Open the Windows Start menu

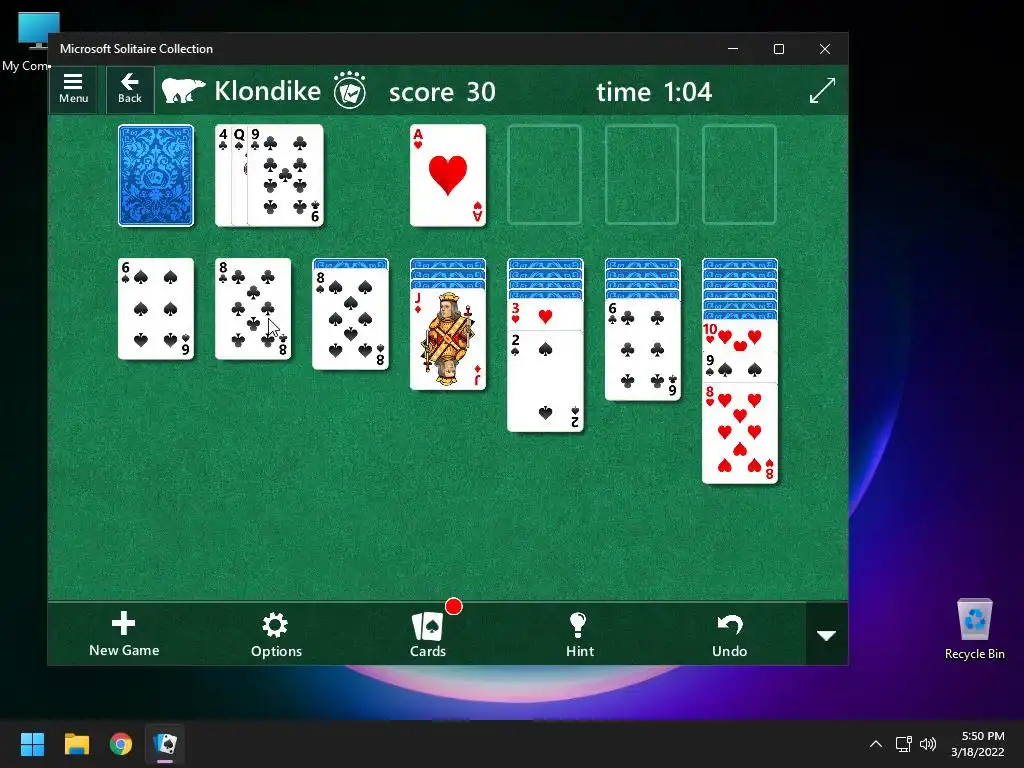pyautogui.click(x=32, y=744)
